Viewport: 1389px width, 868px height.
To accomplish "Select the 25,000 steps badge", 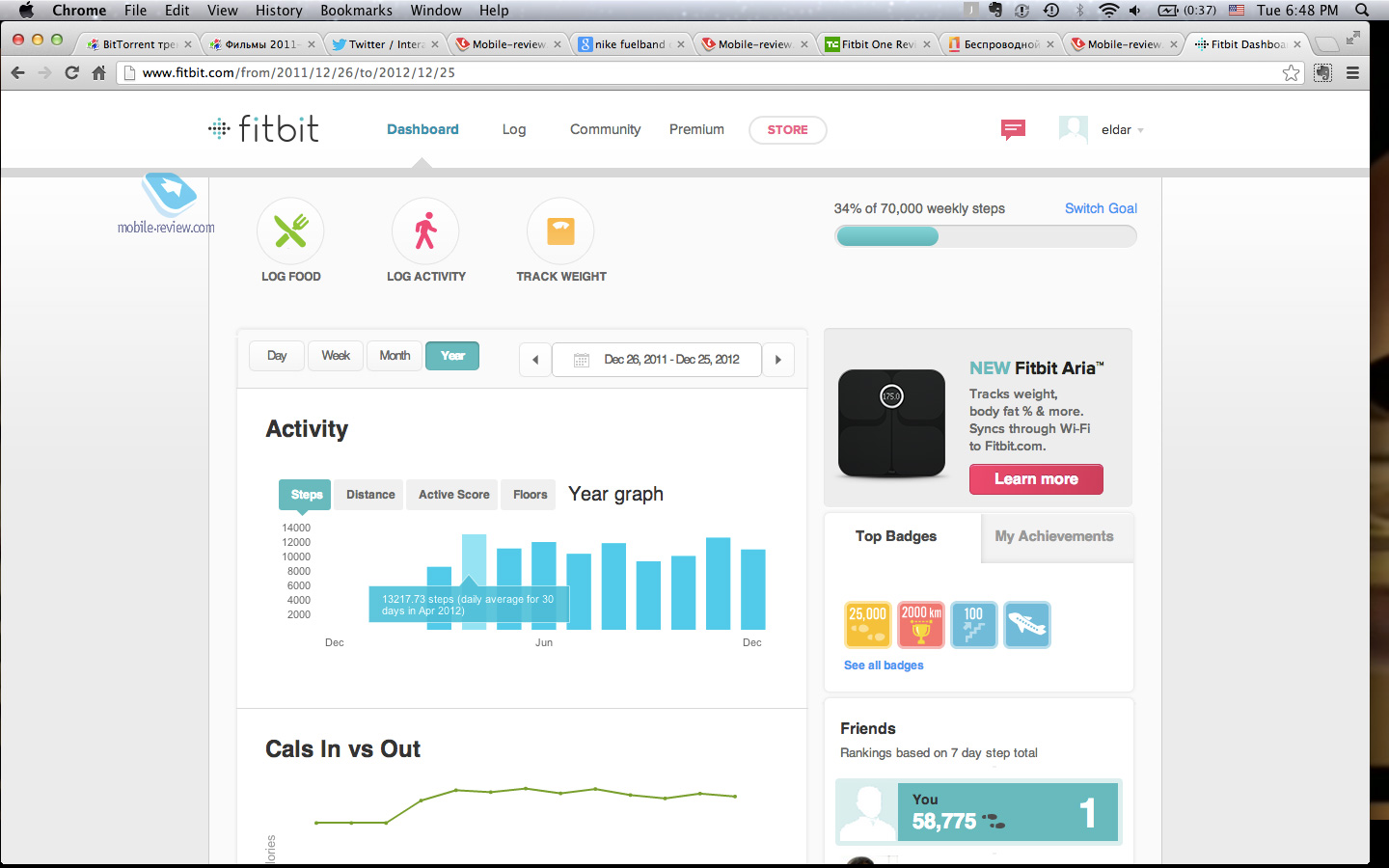I will 867,625.
